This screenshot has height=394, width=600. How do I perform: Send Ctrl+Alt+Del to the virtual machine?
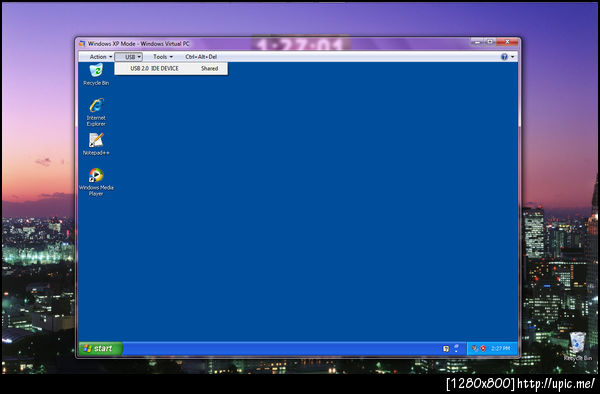click(x=201, y=57)
